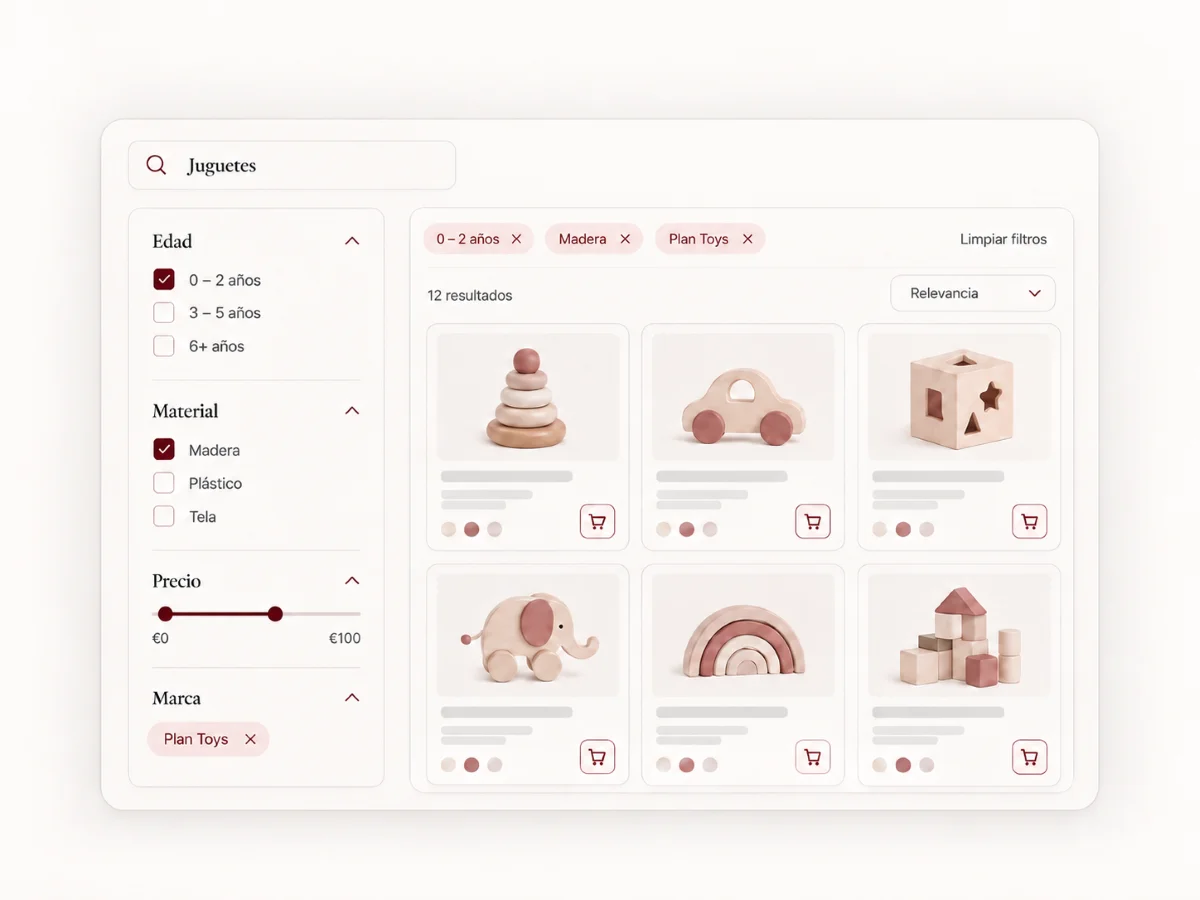Add shape sorter cube to cart
1200x900 pixels.
coord(1029,521)
